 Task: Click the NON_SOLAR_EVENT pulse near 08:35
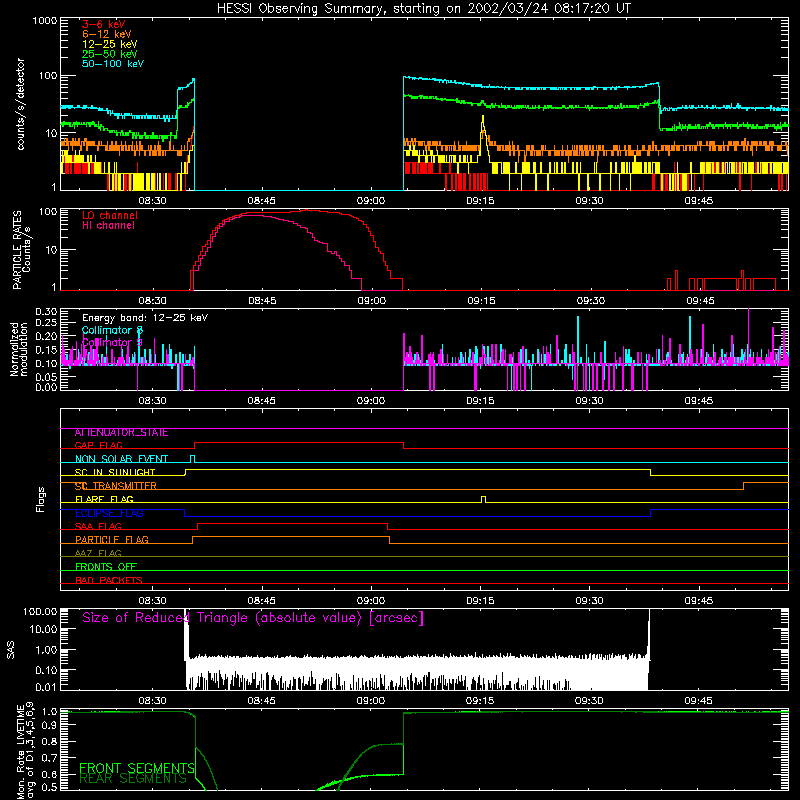click(x=192, y=459)
